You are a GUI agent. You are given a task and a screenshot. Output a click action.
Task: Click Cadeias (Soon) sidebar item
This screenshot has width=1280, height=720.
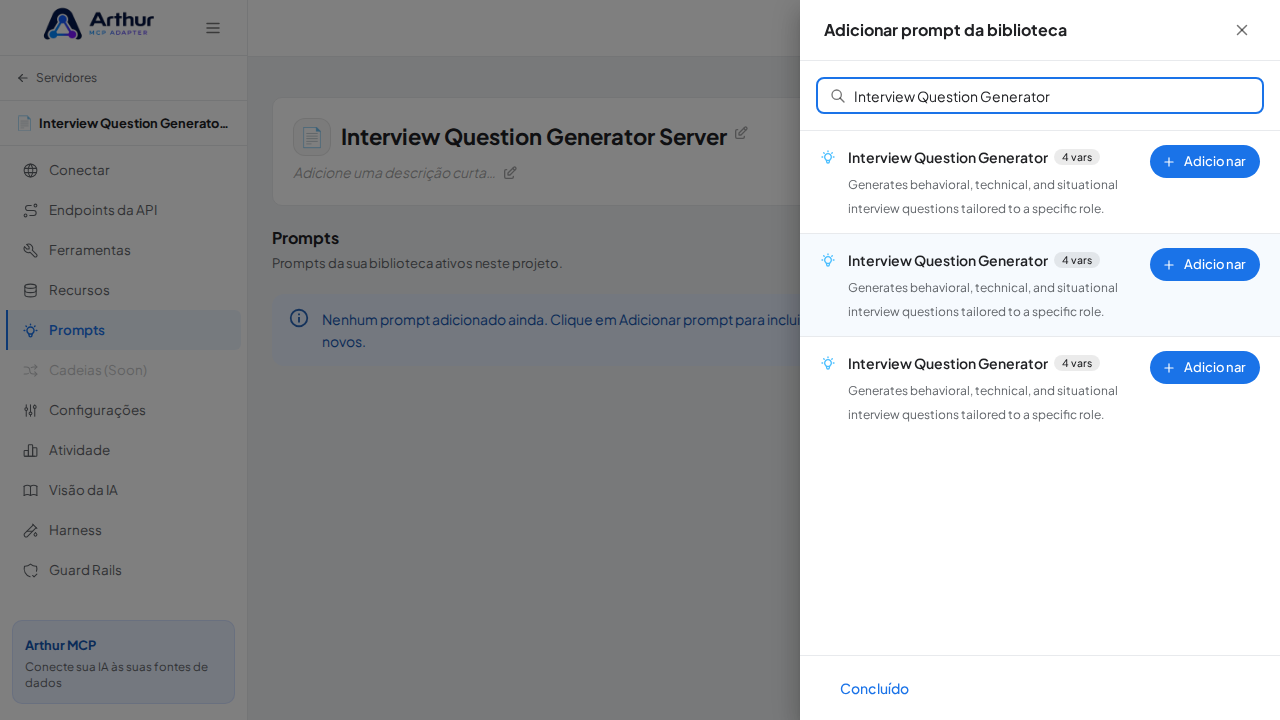coord(123,370)
